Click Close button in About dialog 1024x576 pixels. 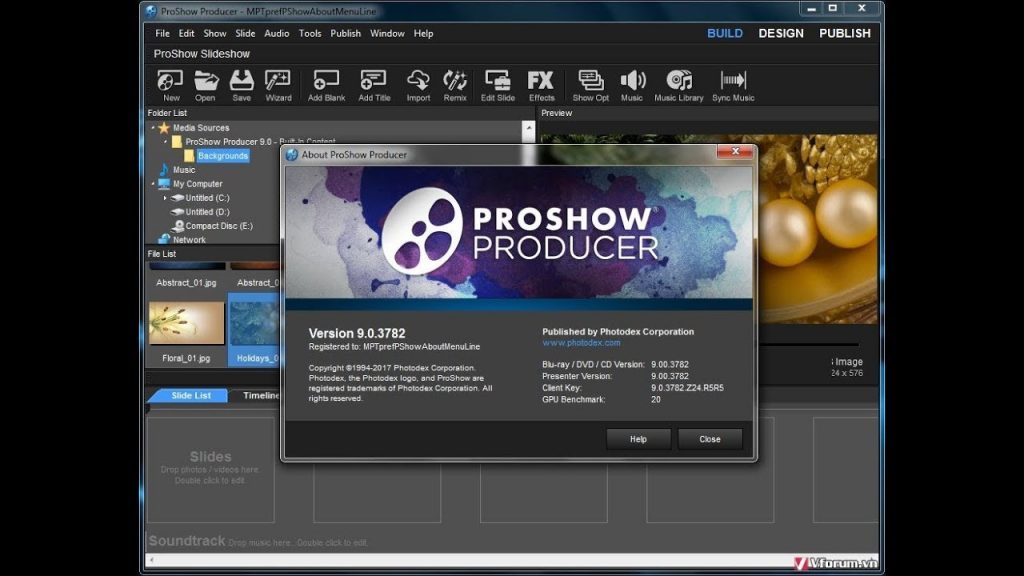click(710, 439)
